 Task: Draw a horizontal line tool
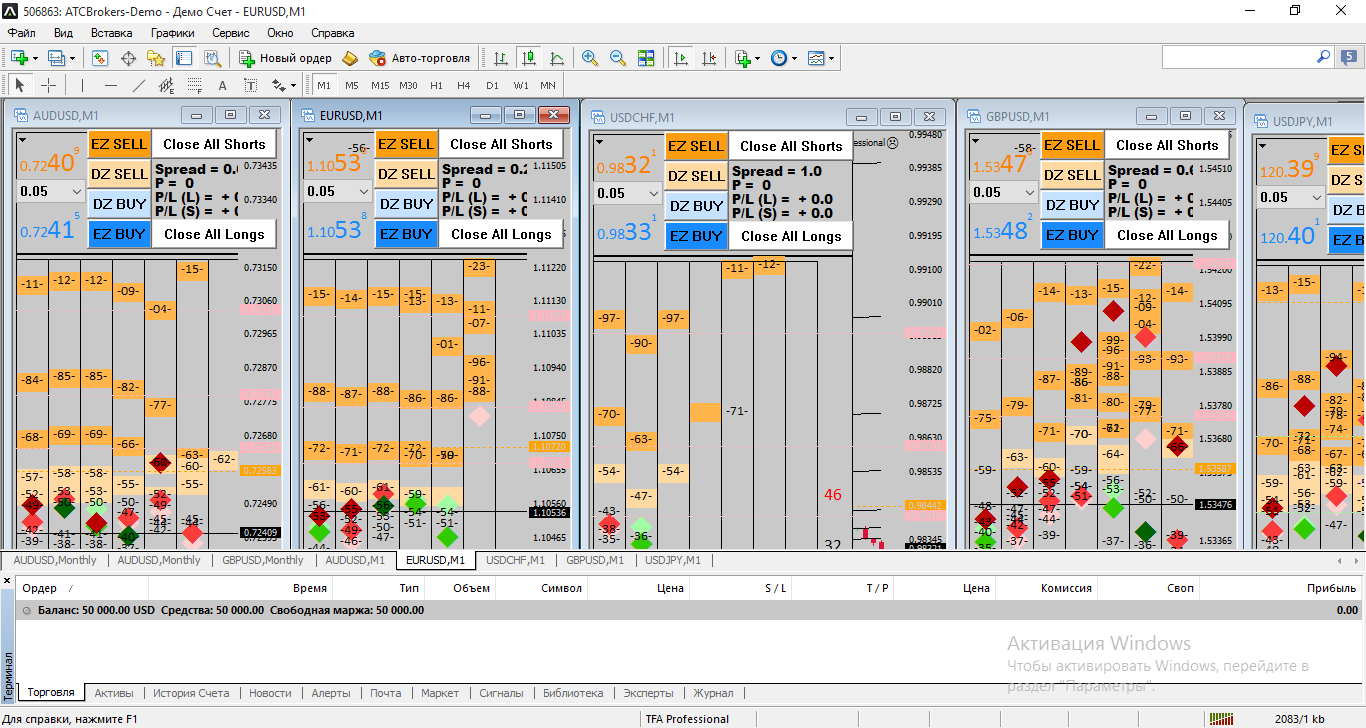111,85
